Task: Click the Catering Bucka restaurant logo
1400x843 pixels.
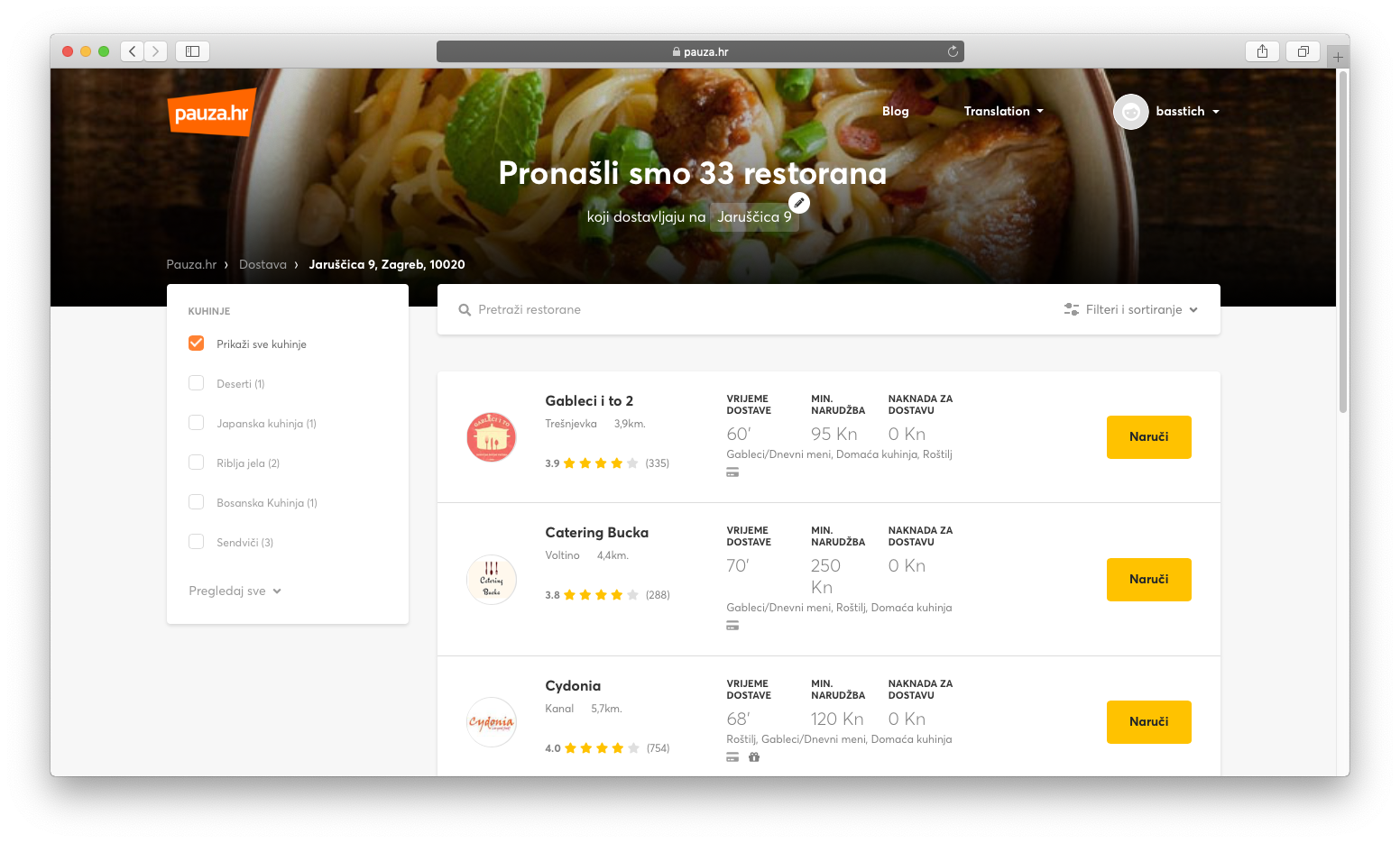Action: [491, 580]
